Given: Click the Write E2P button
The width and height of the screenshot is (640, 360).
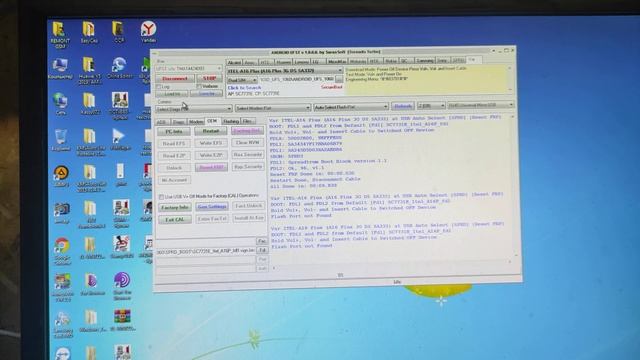Looking at the screenshot, I should 211,156.
